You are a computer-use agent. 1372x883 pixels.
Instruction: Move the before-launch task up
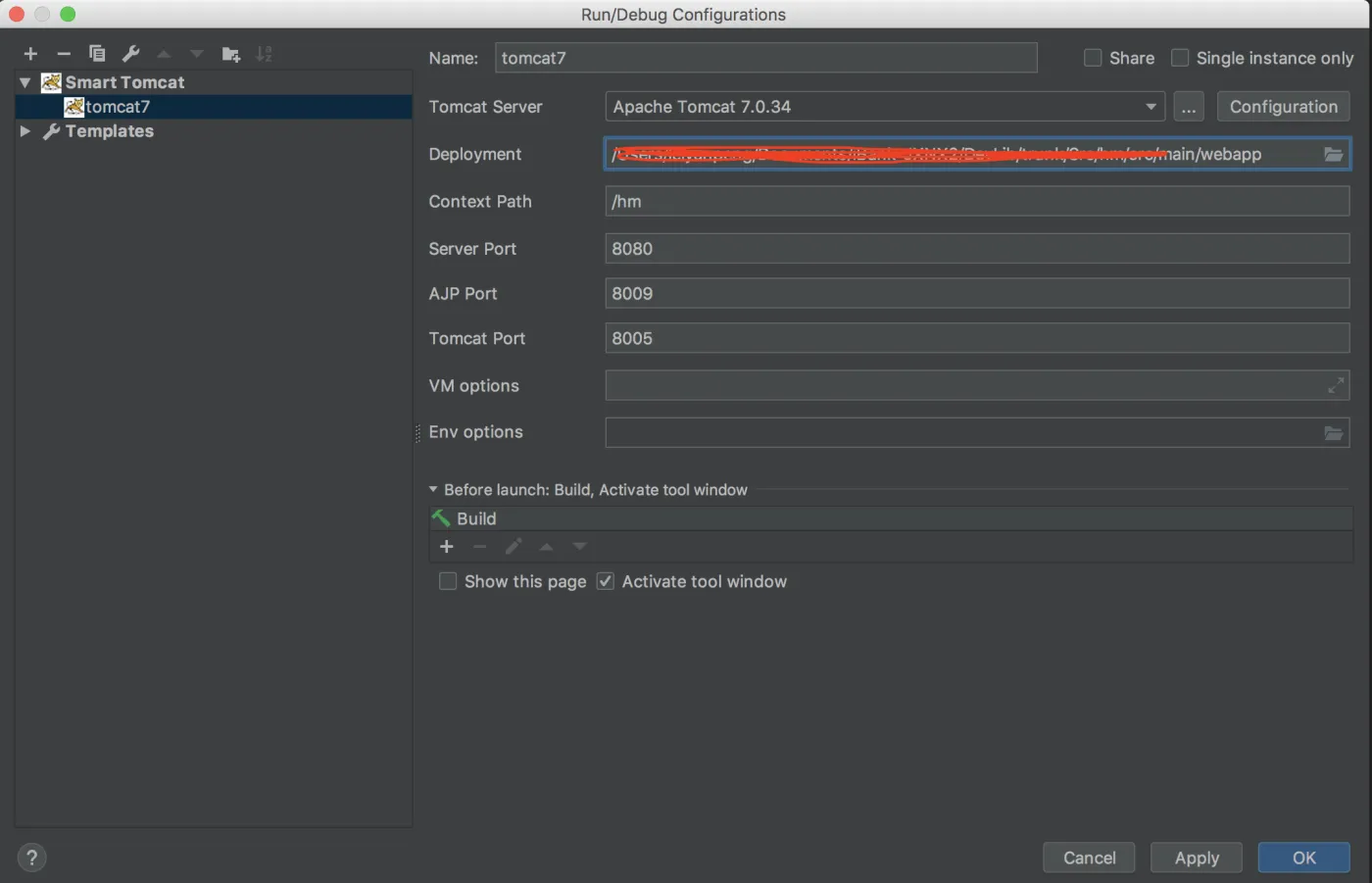click(x=547, y=547)
